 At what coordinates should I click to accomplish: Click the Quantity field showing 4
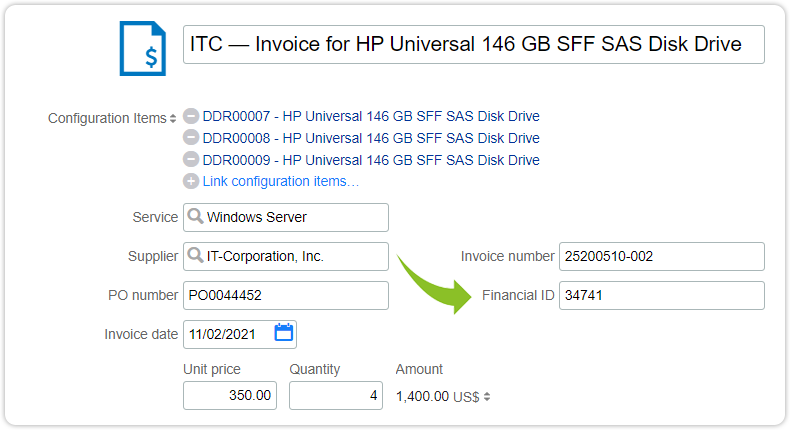click(x=336, y=395)
